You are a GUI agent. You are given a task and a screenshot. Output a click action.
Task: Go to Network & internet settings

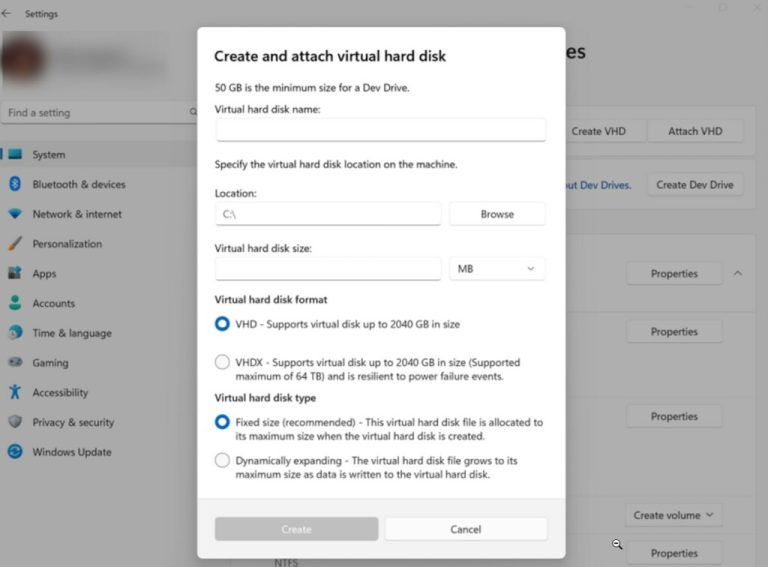(98, 214)
